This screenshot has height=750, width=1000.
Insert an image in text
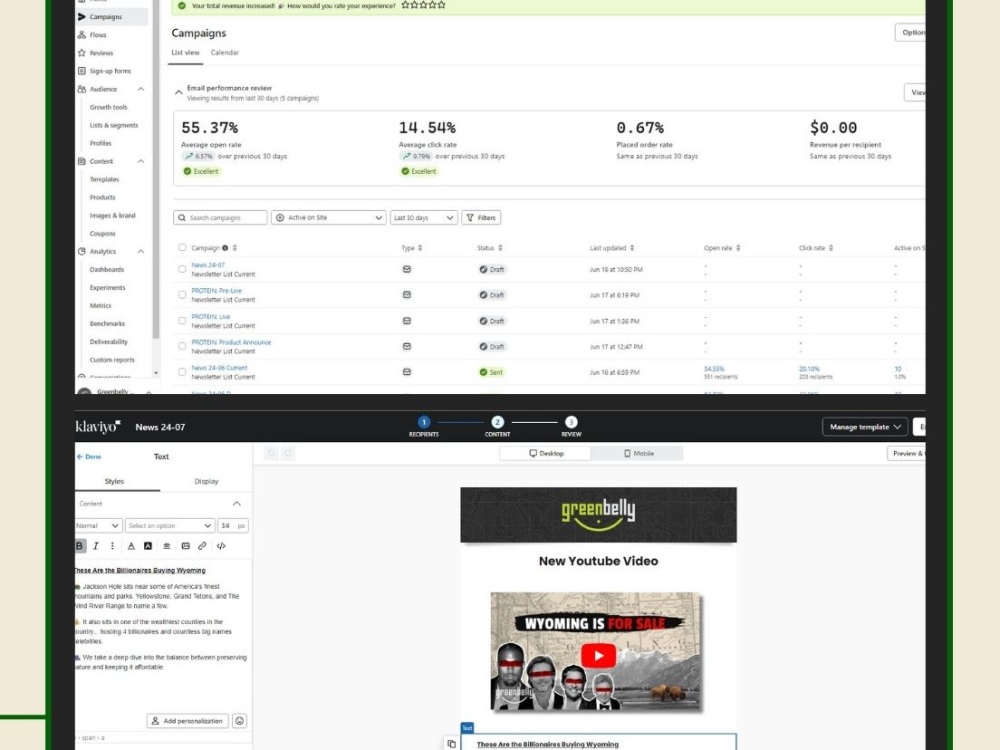coord(186,546)
